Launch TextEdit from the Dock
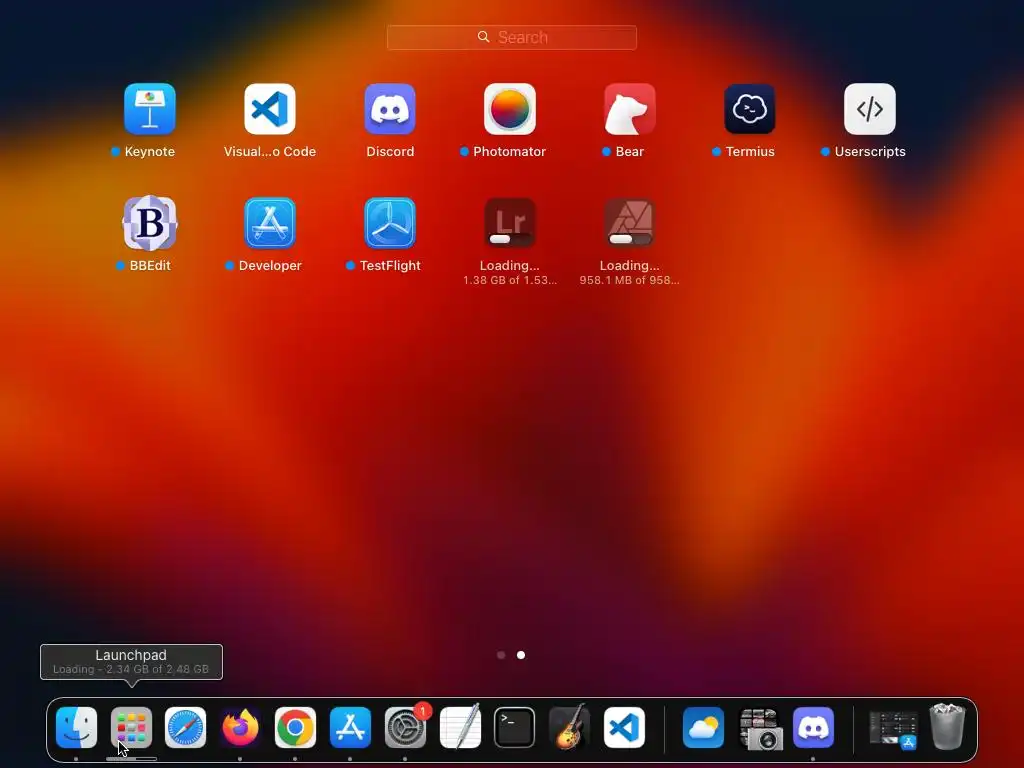This screenshot has height=768, width=1024. (460, 728)
